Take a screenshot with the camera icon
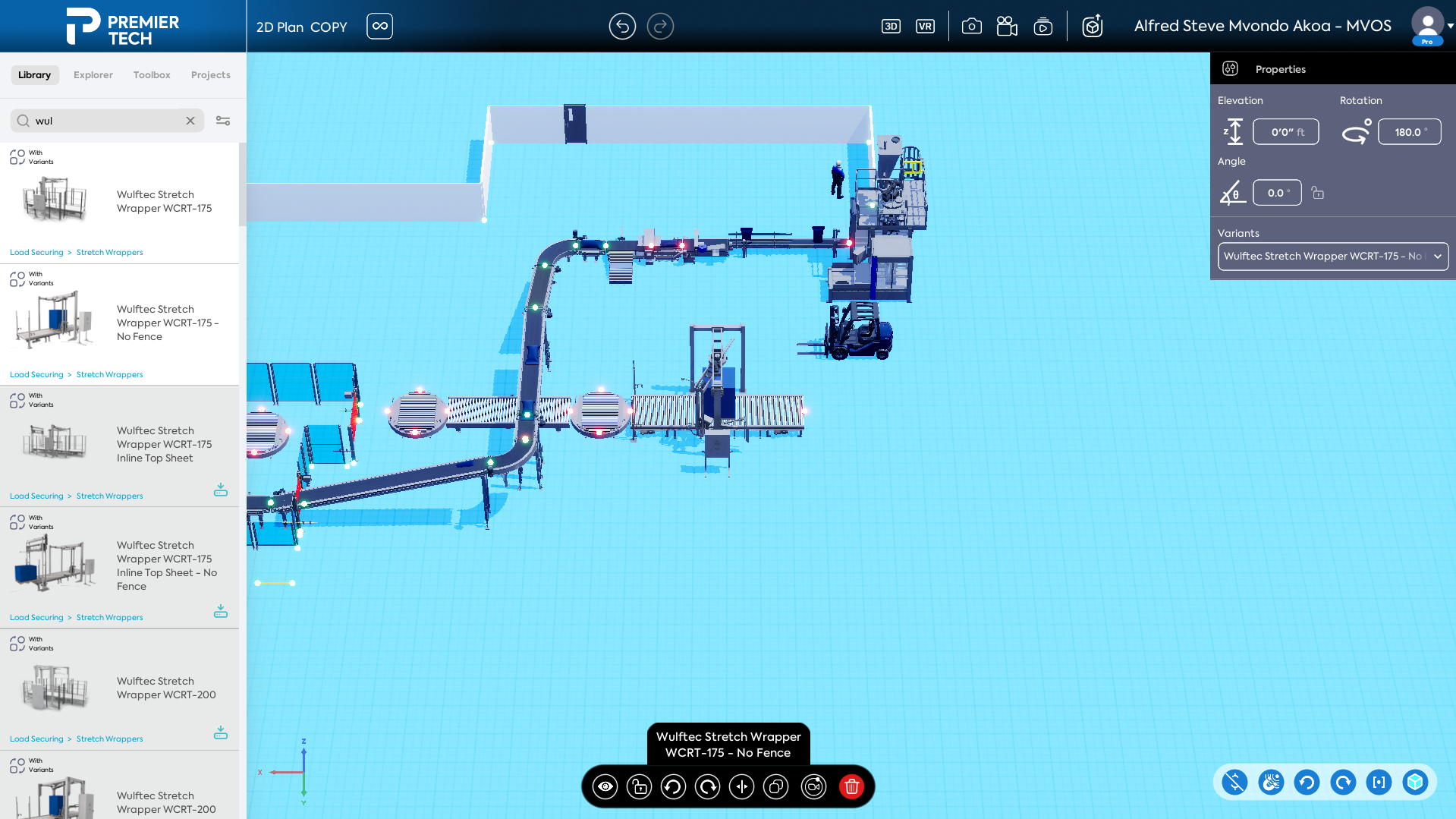Screen dimensions: 1456x819 pyautogui.click(x=971, y=27)
